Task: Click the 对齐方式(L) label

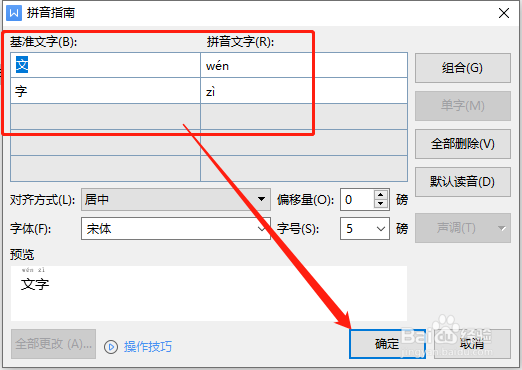Action: [42, 200]
